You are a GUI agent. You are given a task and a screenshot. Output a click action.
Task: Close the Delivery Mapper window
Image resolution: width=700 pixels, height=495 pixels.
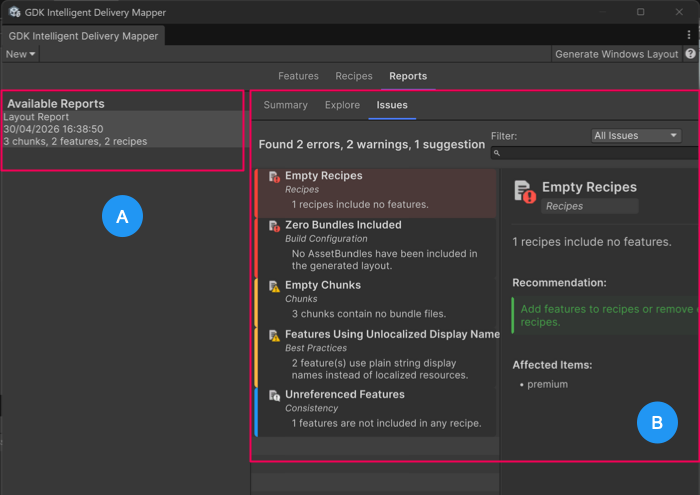679,12
